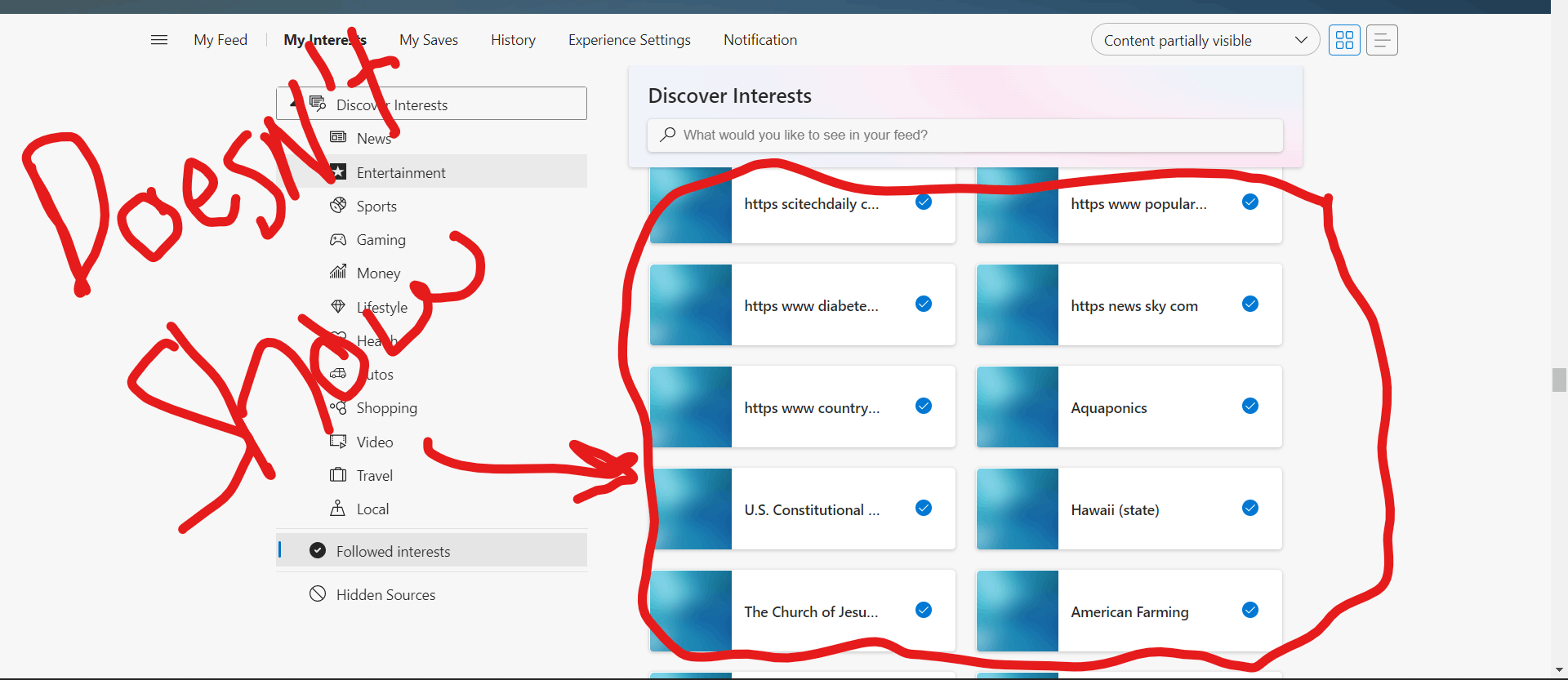Image resolution: width=1568 pixels, height=680 pixels.
Task: Unfollow the U.S. Constitutional interest
Action: click(924, 508)
